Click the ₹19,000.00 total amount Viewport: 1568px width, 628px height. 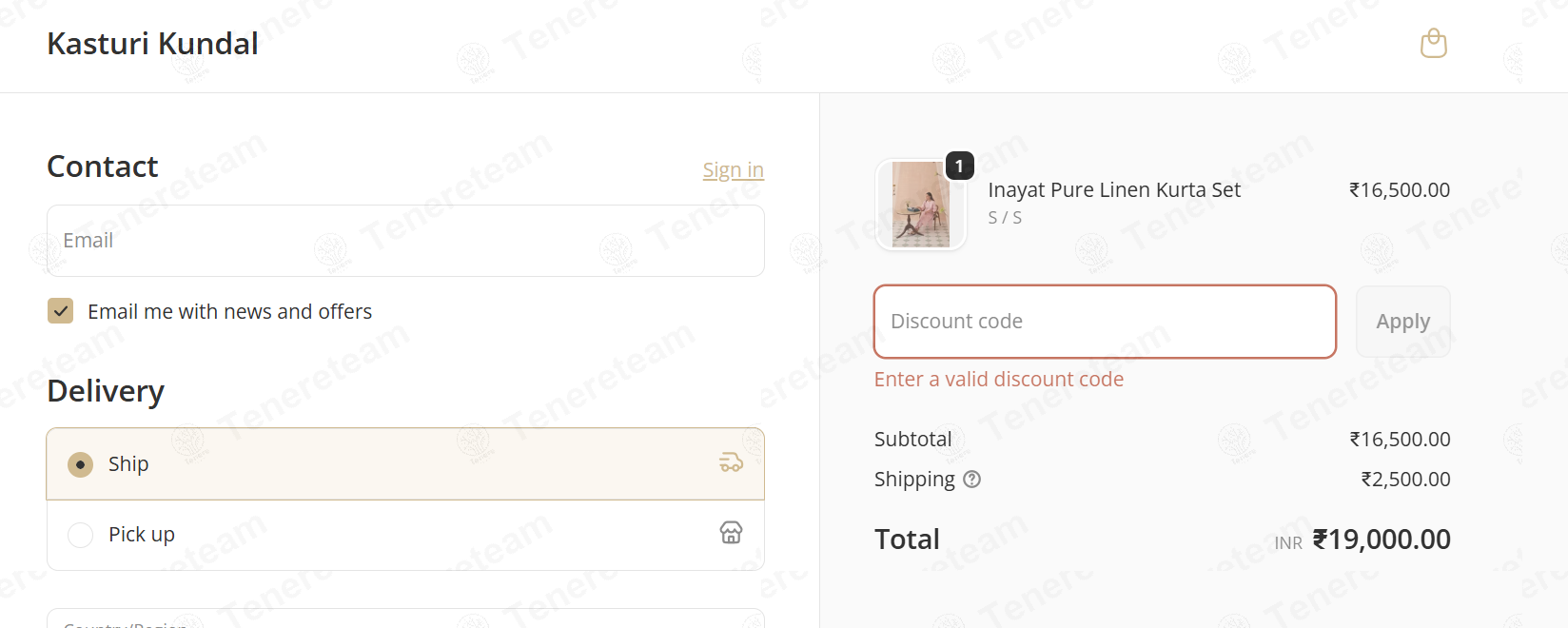[x=1382, y=540]
